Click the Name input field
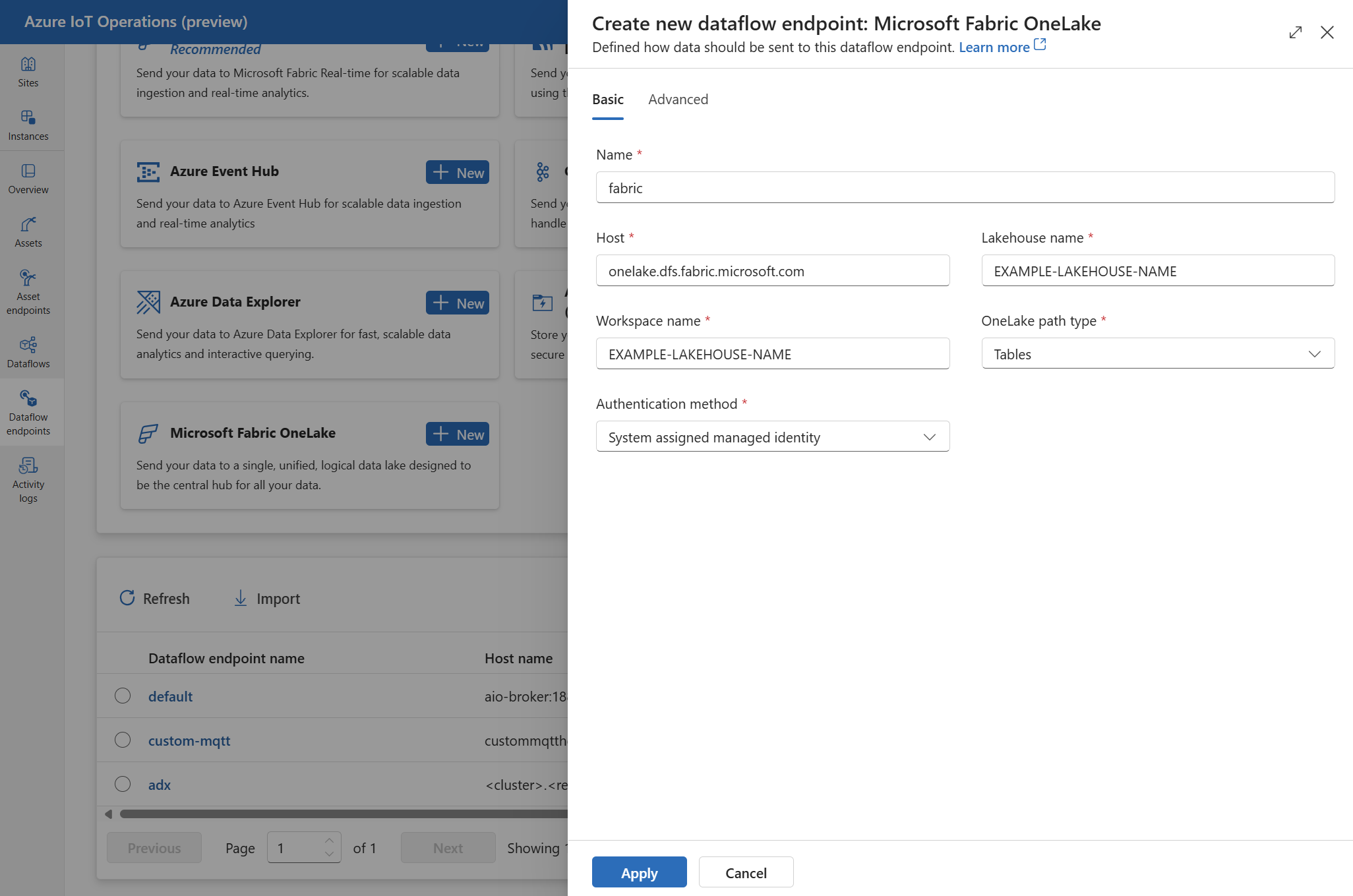This screenshot has width=1353, height=896. click(965, 187)
